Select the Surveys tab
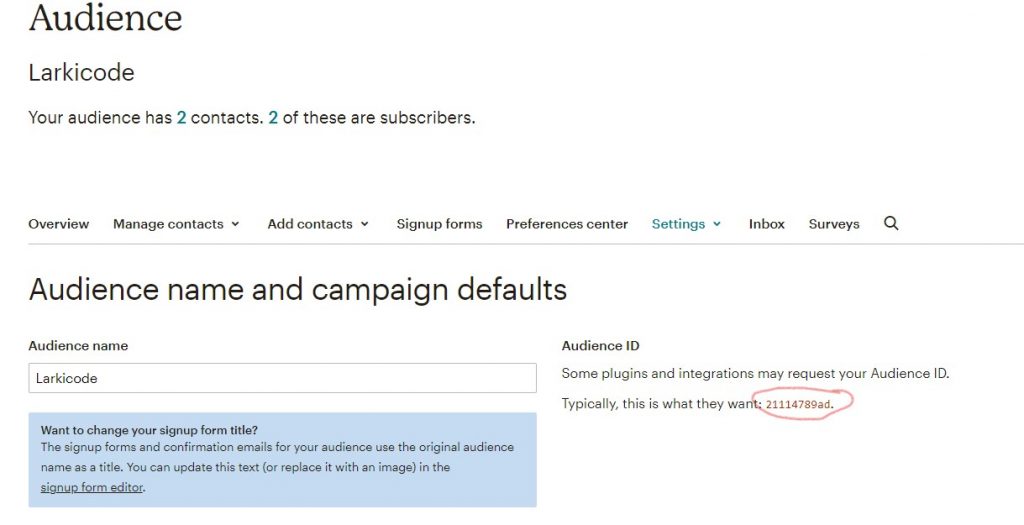This screenshot has height=525, width=1024. (834, 224)
